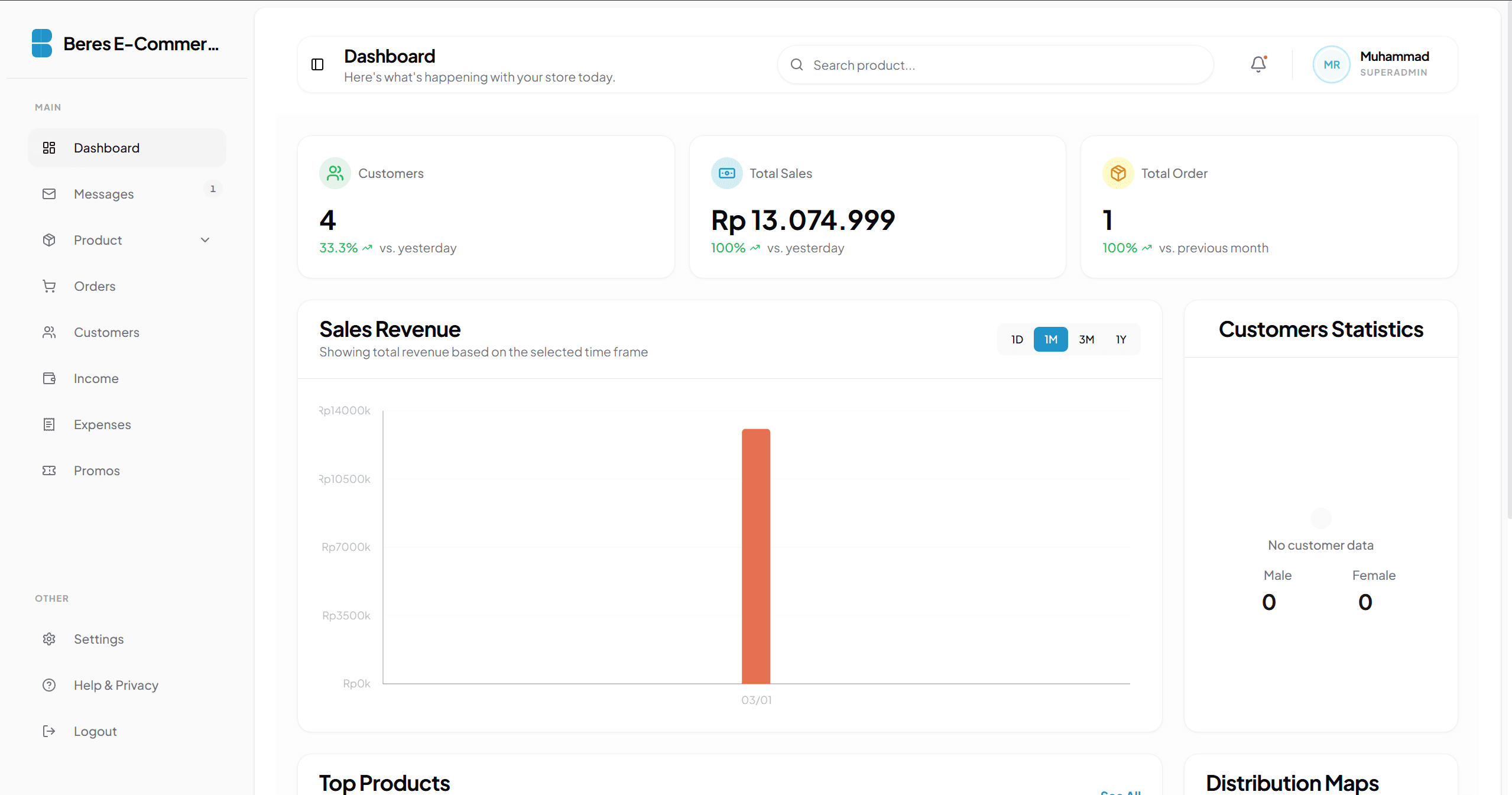The width and height of the screenshot is (1512, 795).
Task: Click the Rp 13.074.999 total sales value
Action: coord(803,220)
